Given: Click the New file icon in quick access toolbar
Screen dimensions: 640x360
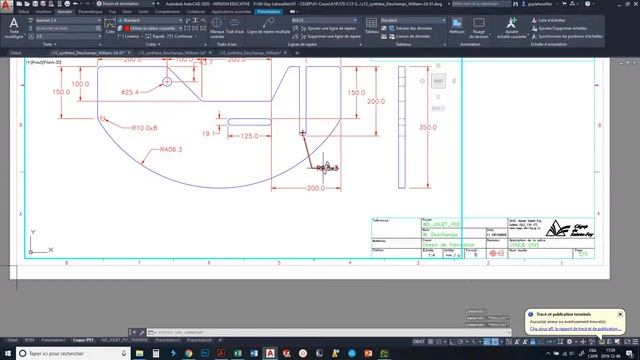Looking at the screenshot, I should click(19, 4).
